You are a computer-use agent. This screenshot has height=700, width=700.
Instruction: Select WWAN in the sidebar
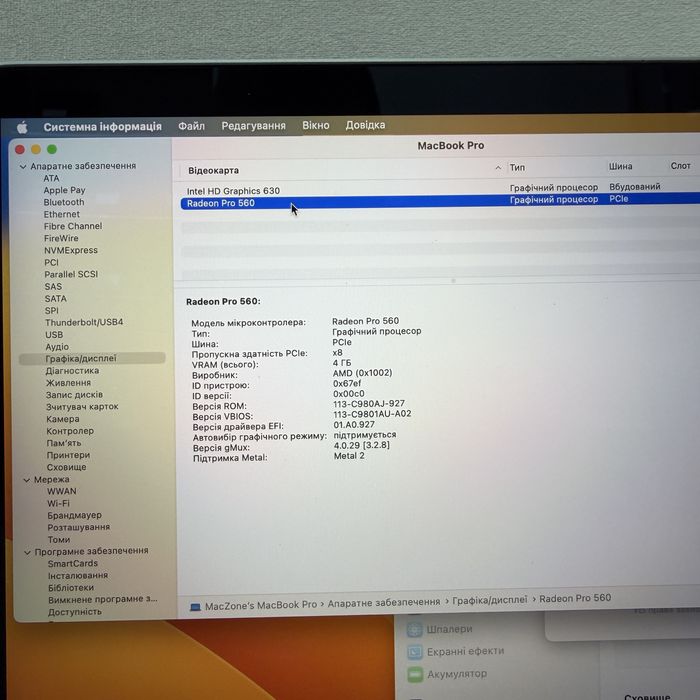click(x=62, y=492)
